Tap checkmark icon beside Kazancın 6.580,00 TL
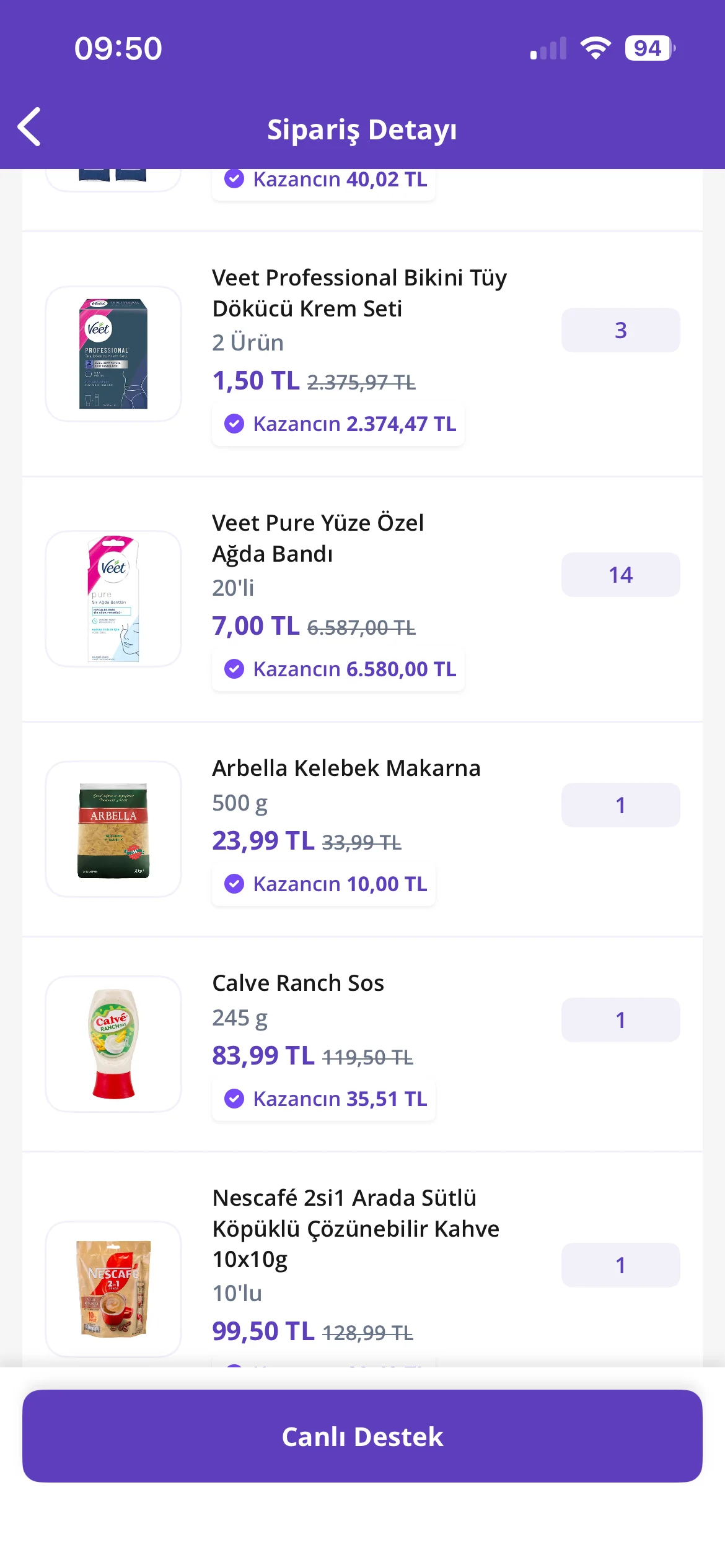The height and width of the screenshot is (1568, 725). [x=234, y=669]
